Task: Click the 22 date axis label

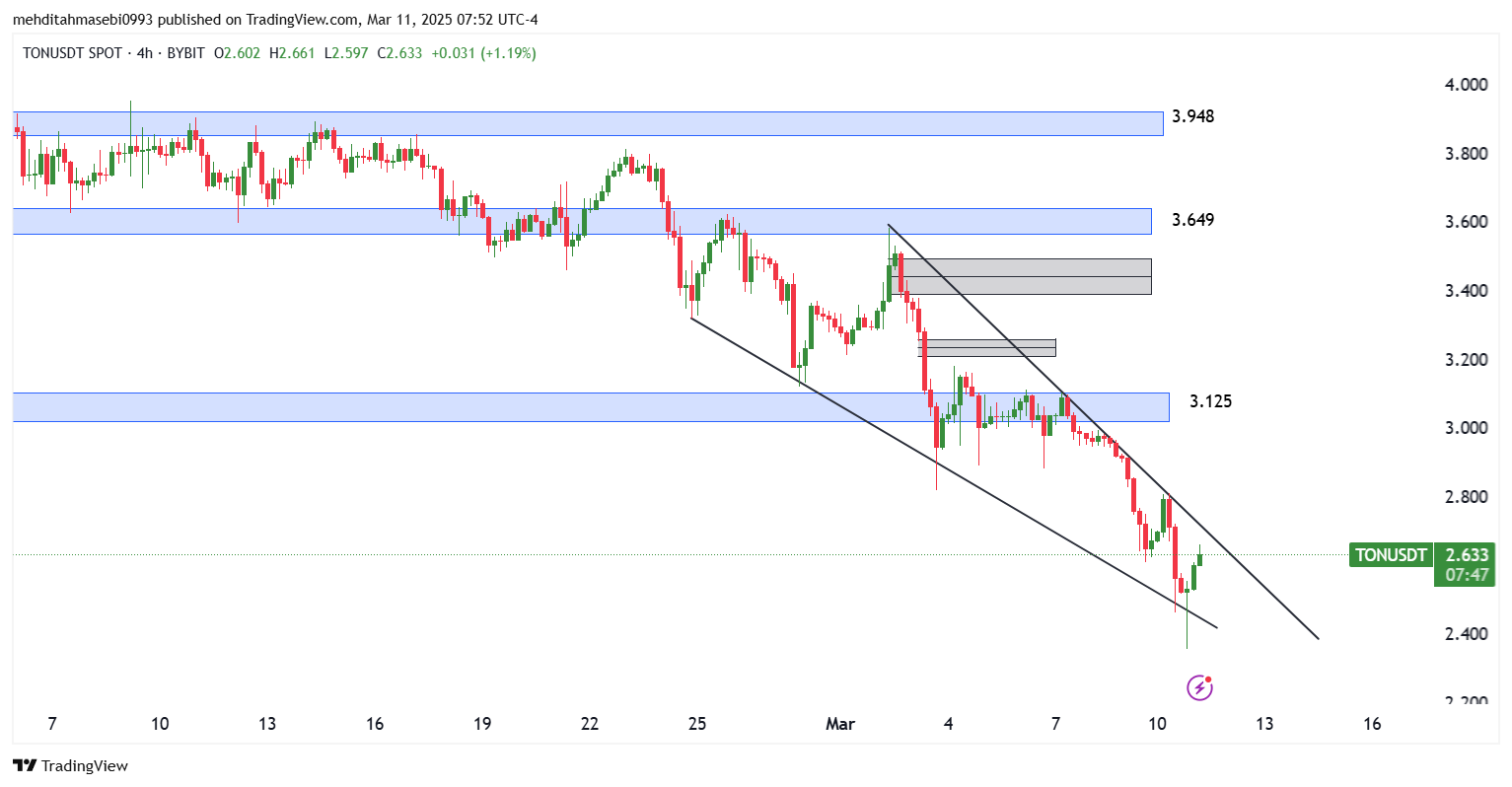Action: (590, 724)
